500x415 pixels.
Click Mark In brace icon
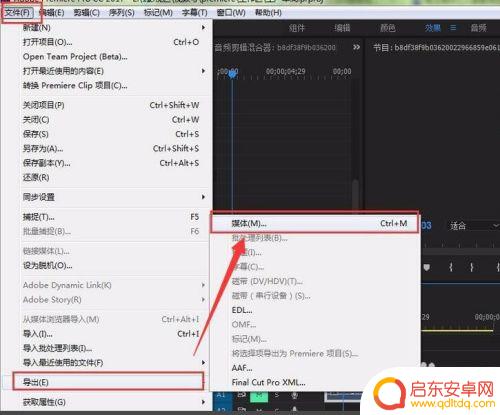[x=451, y=267]
